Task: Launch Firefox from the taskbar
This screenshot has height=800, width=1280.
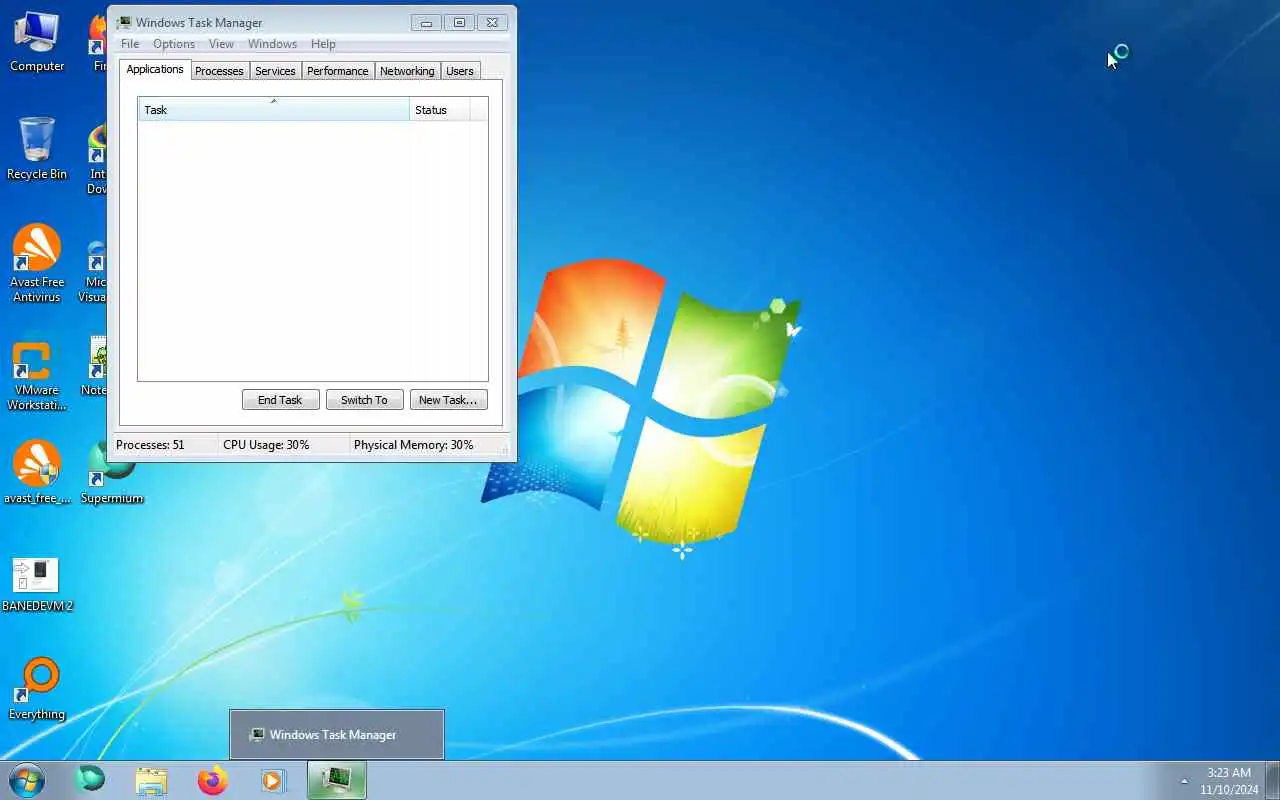Action: (212, 780)
